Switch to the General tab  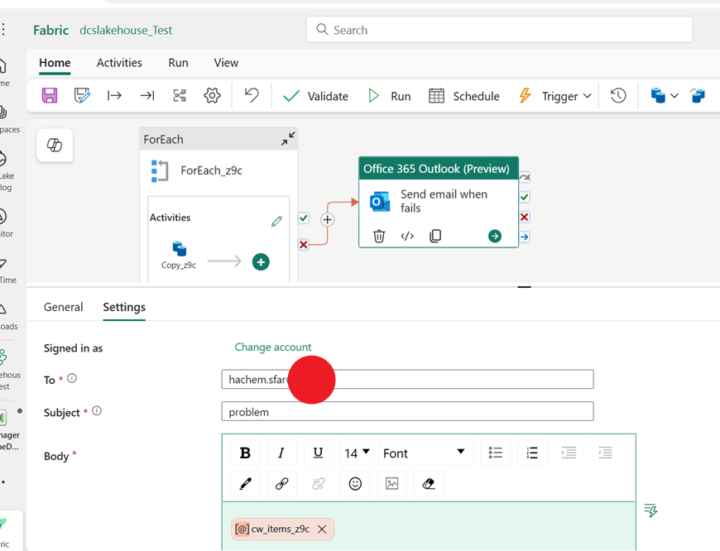63,307
